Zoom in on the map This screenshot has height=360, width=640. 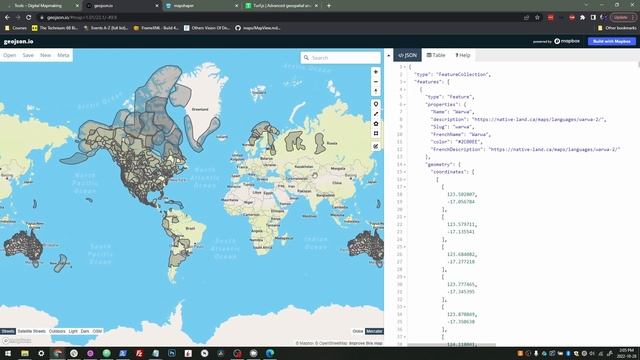tap(376, 72)
